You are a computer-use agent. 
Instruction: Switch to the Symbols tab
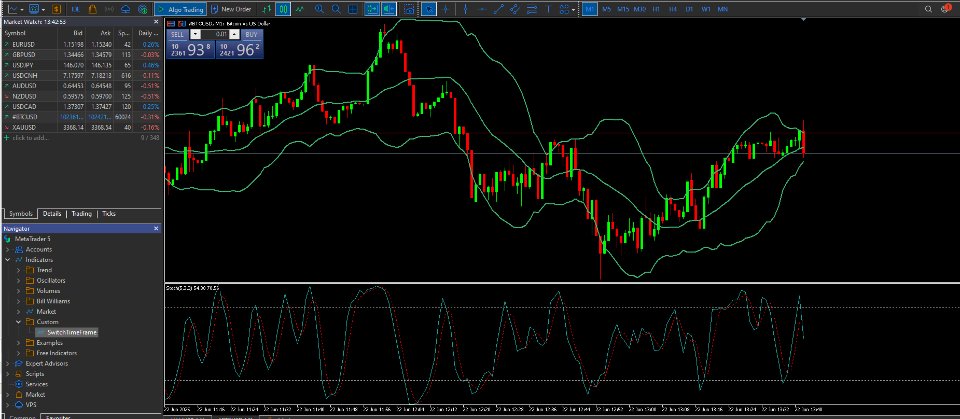pyautogui.click(x=20, y=214)
